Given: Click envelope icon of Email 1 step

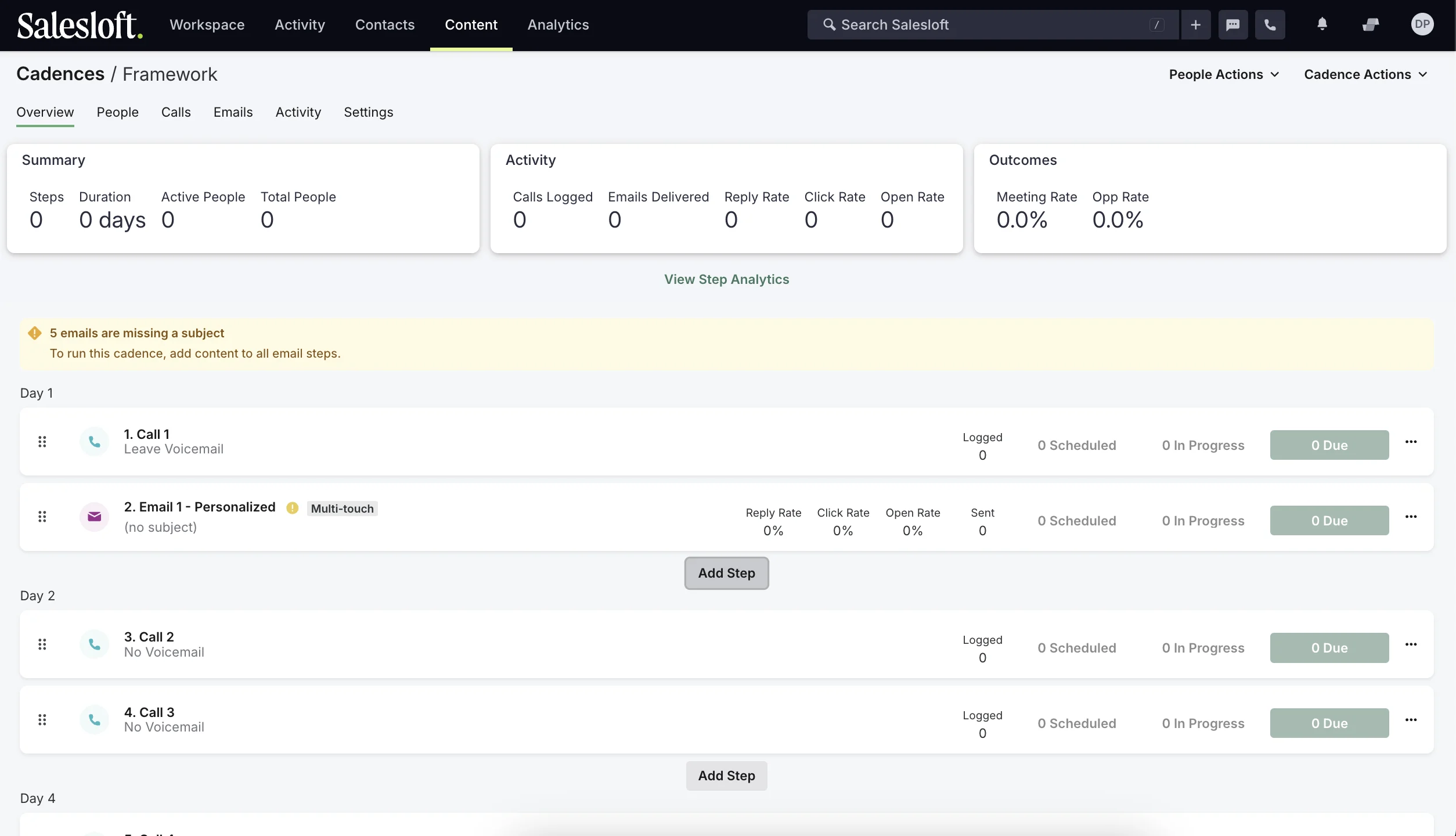Looking at the screenshot, I should 94,517.
